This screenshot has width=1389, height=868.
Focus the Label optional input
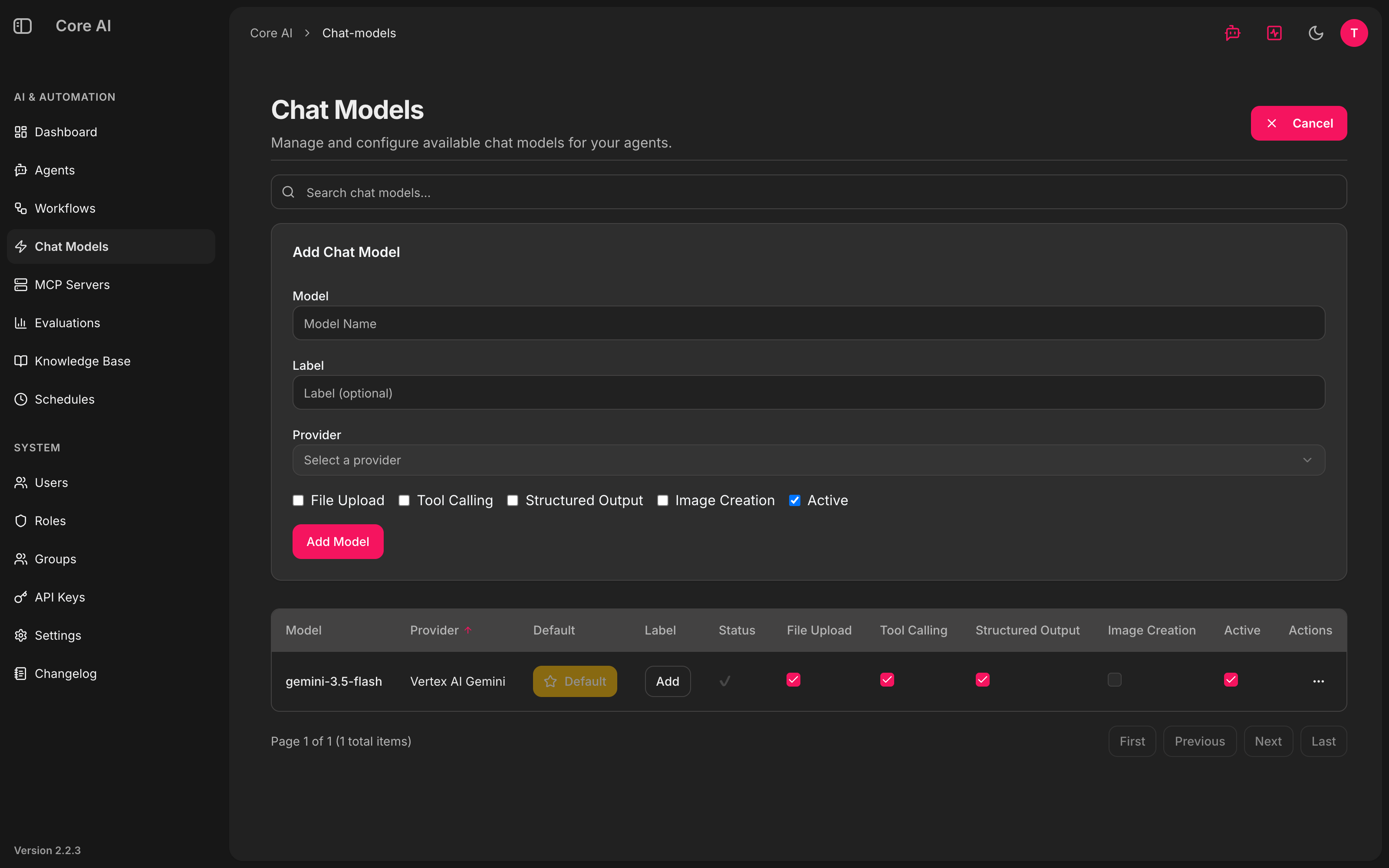click(809, 392)
